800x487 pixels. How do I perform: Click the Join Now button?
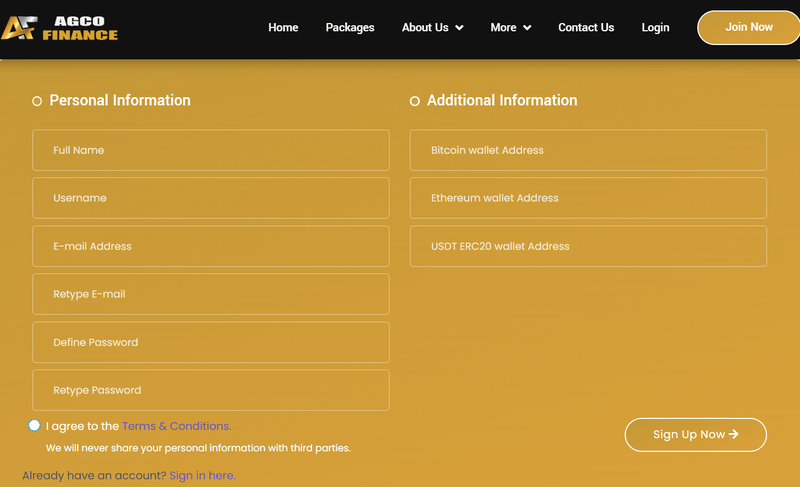pos(748,28)
